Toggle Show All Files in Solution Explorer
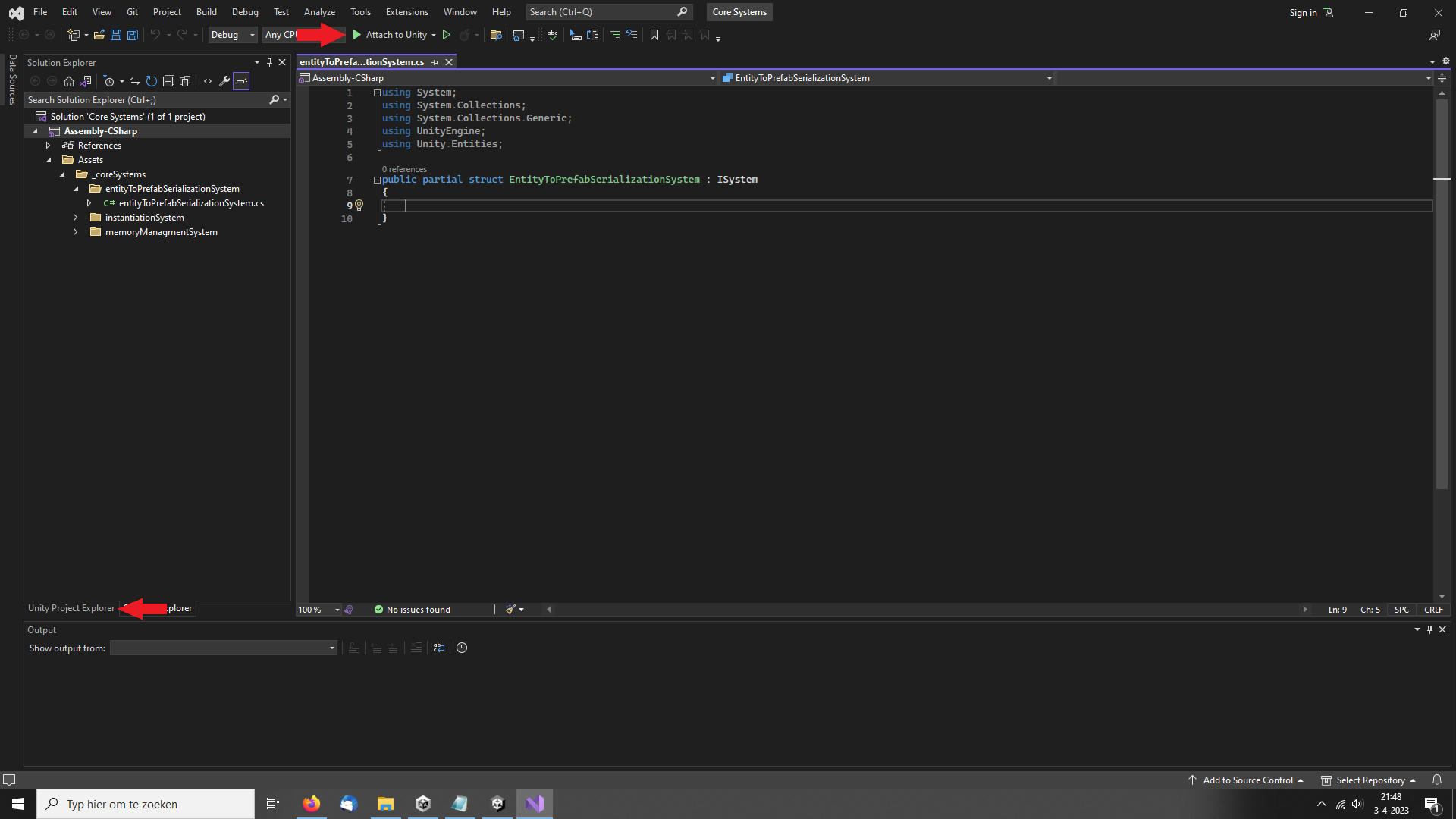This screenshot has width=1456, height=819. coord(185,81)
